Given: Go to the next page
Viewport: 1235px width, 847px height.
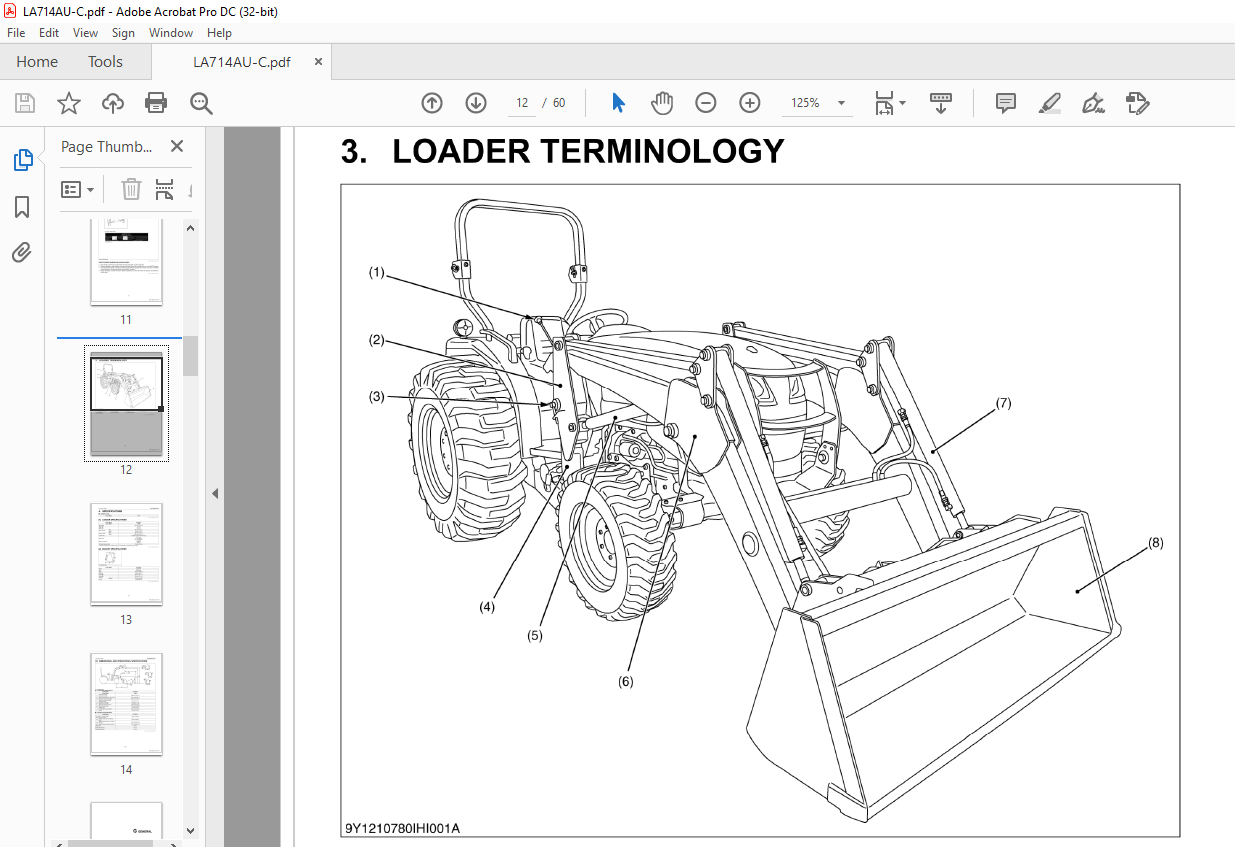Looking at the screenshot, I should tap(476, 103).
